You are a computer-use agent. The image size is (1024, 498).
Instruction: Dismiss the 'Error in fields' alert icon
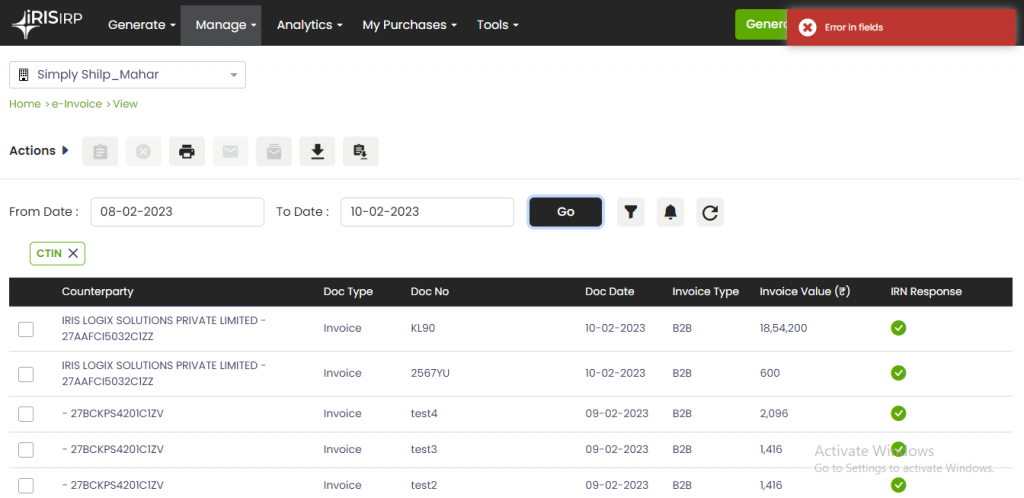(808, 28)
